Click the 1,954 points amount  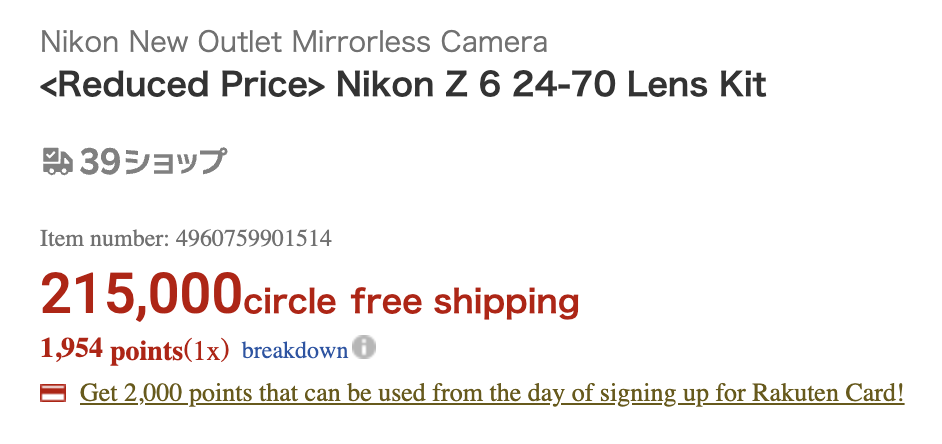click(71, 349)
